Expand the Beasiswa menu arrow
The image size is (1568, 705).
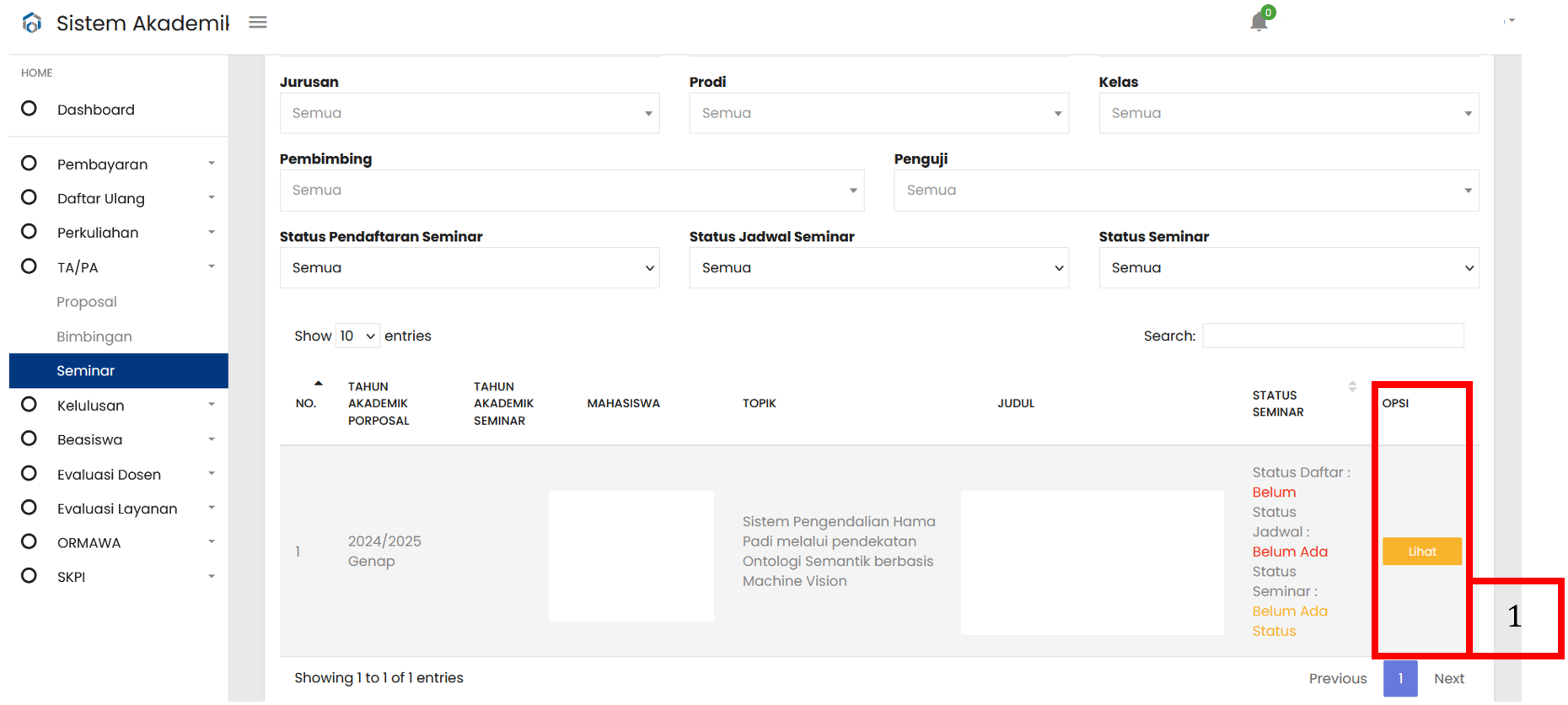(x=212, y=439)
